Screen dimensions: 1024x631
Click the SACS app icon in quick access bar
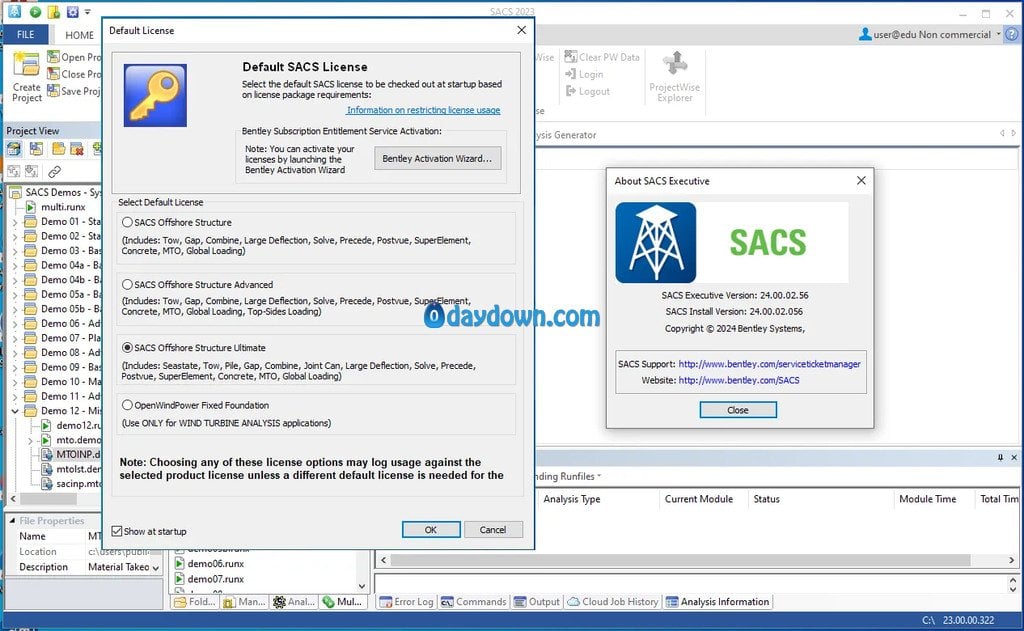coord(14,11)
